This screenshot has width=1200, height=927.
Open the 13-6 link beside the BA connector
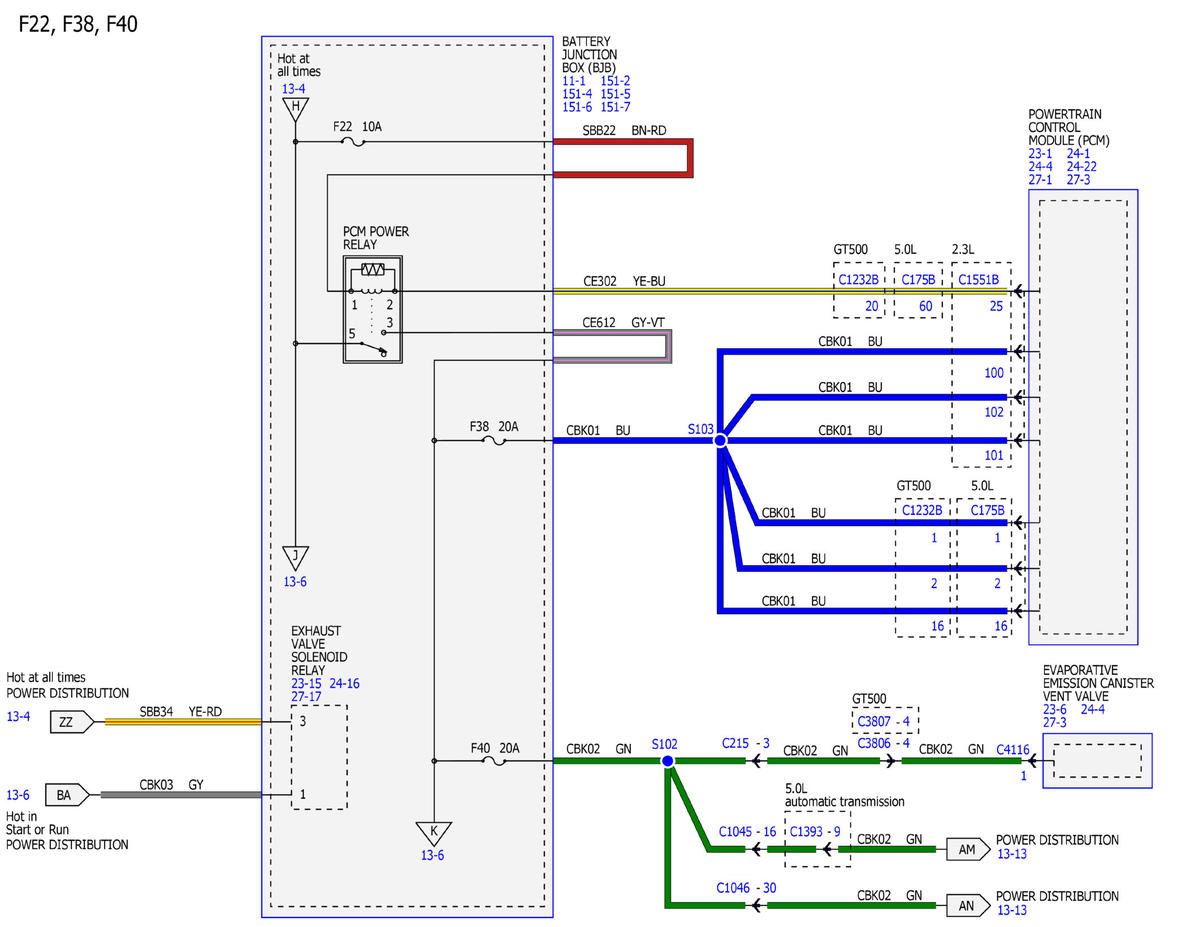pos(18,795)
